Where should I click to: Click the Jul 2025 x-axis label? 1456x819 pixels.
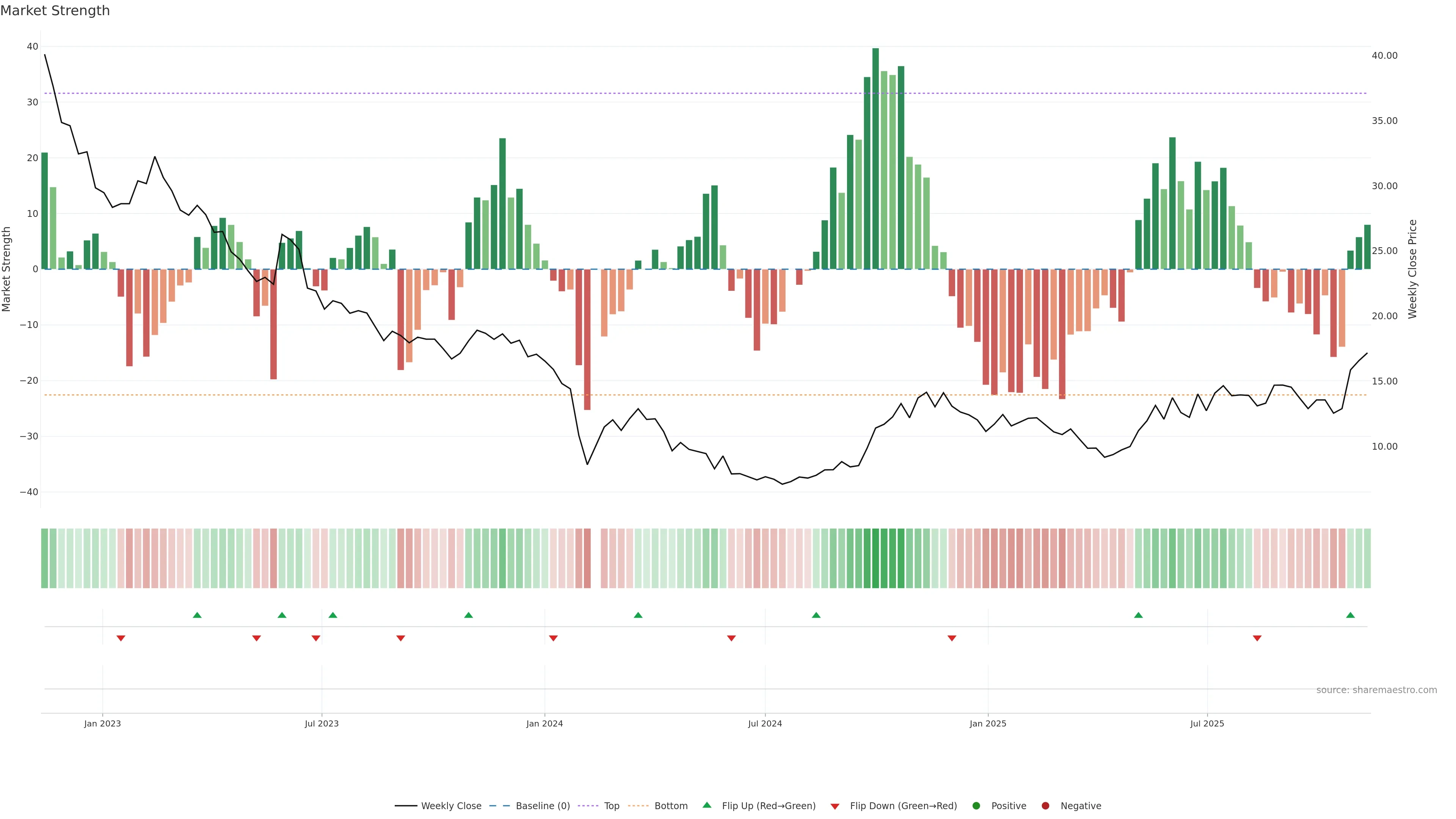[x=1207, y=723]
